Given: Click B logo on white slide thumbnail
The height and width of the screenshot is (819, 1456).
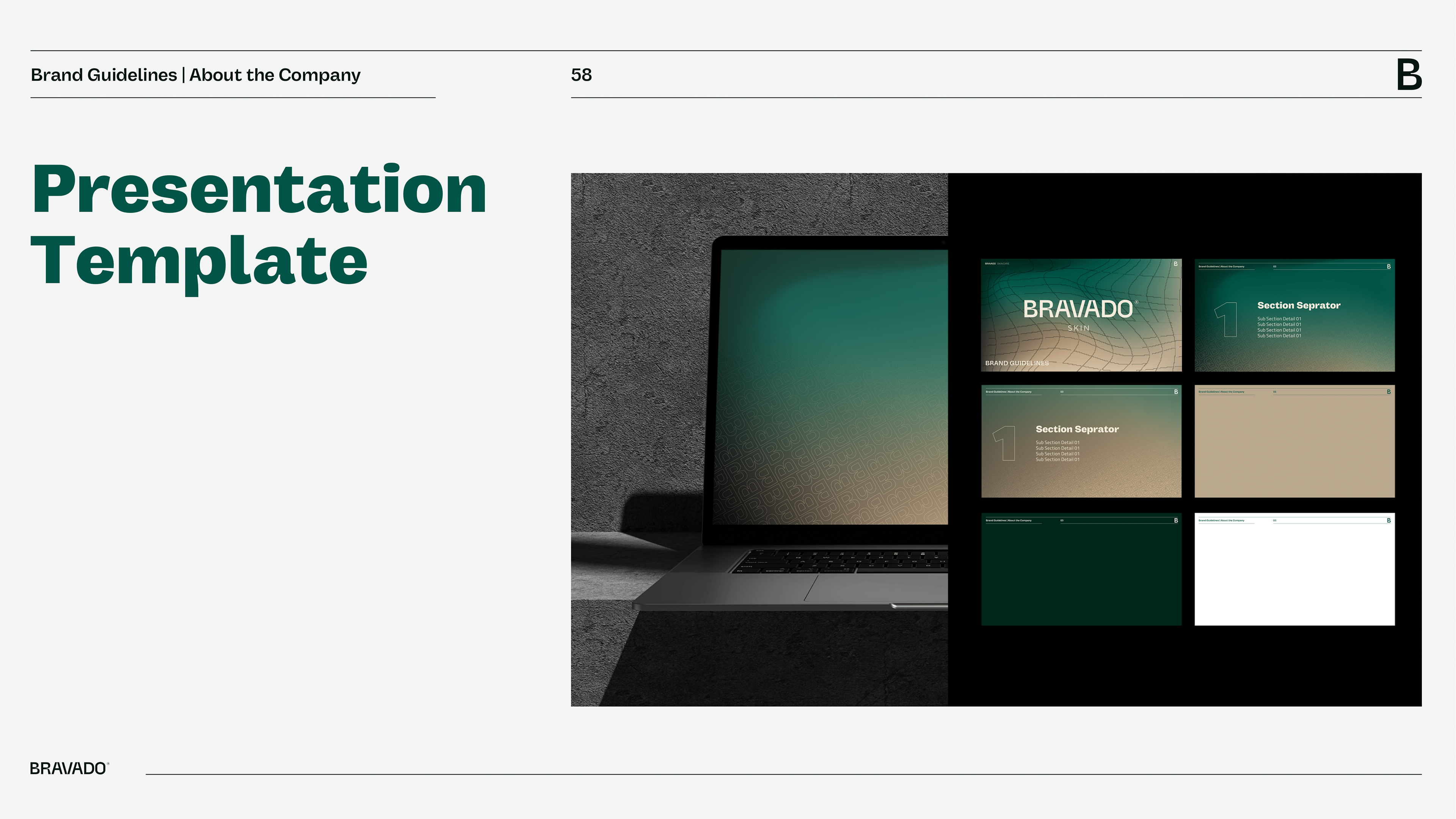Looking at the screenshot, I should 1389,521.
